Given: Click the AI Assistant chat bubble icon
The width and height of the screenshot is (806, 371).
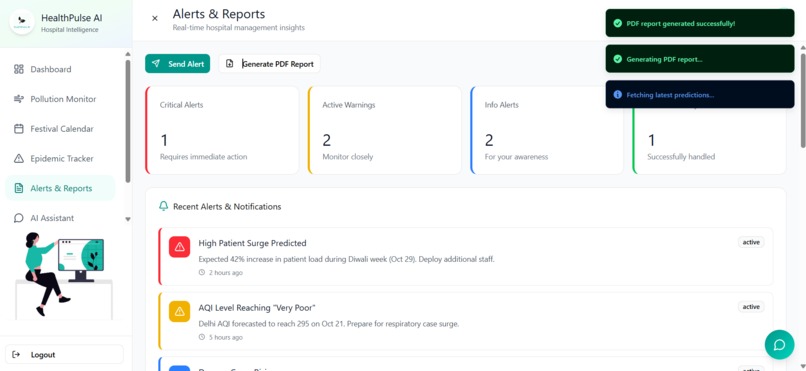Looking at the screenshot, I should [x=19, y=218].
